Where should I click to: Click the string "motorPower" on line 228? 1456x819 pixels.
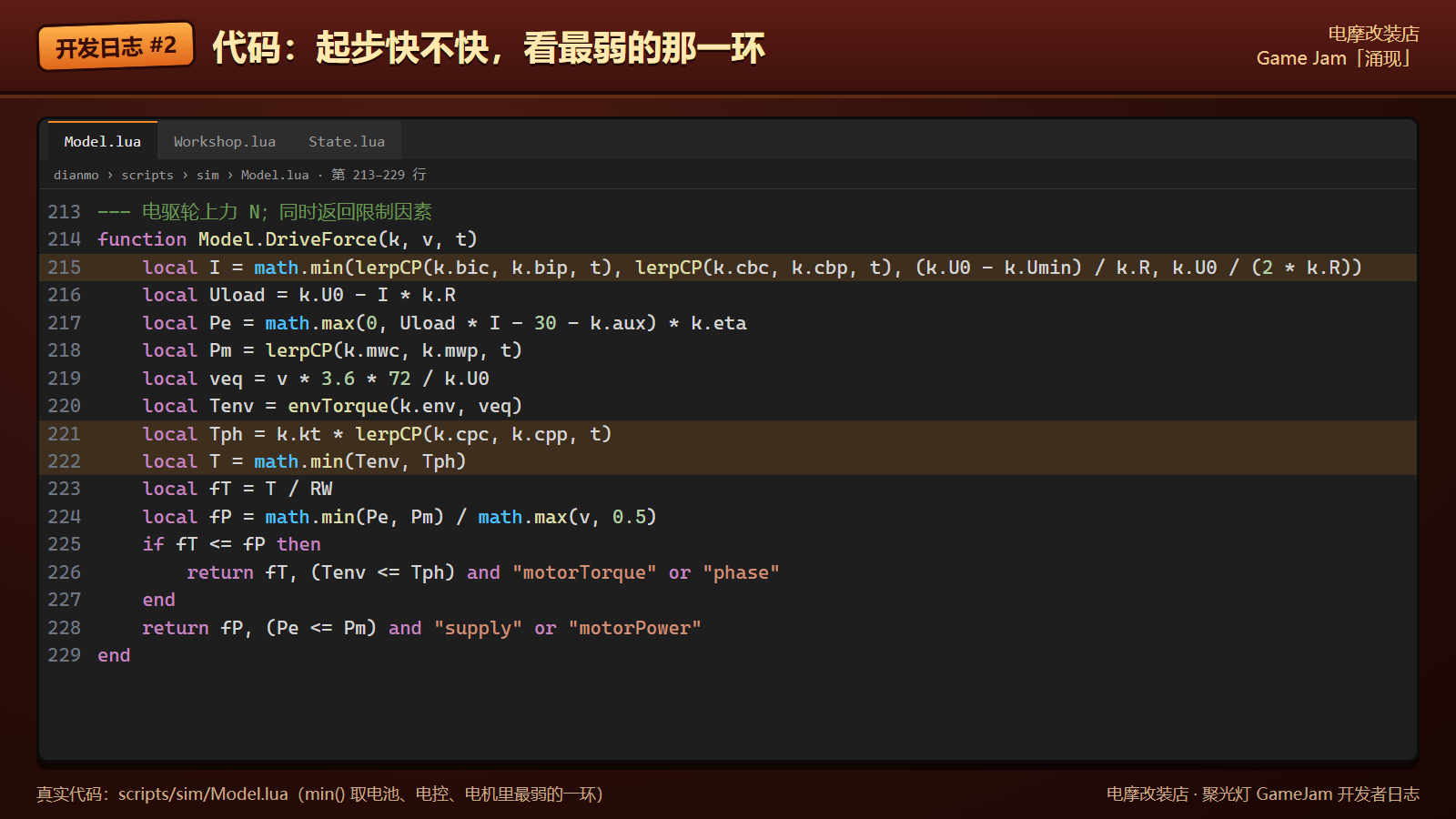click(x=635, y=628)
